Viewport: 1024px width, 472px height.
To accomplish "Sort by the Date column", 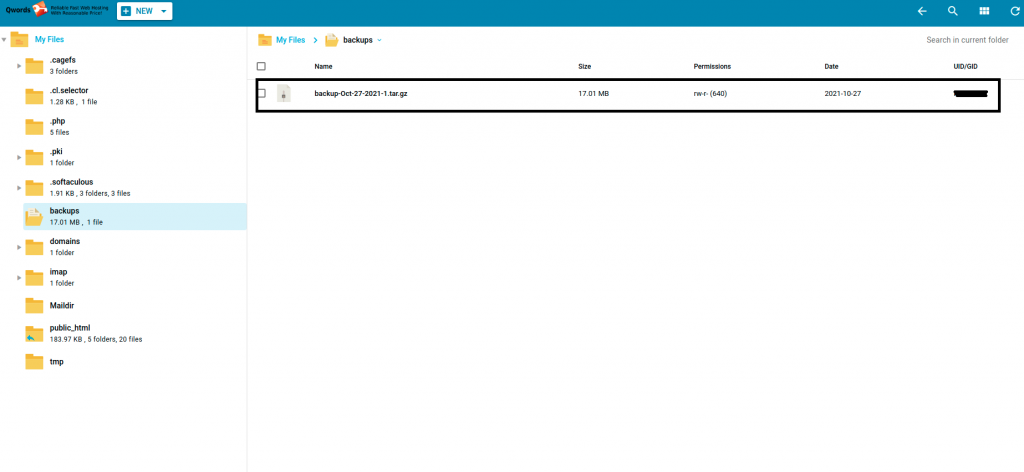I will 831,67.
